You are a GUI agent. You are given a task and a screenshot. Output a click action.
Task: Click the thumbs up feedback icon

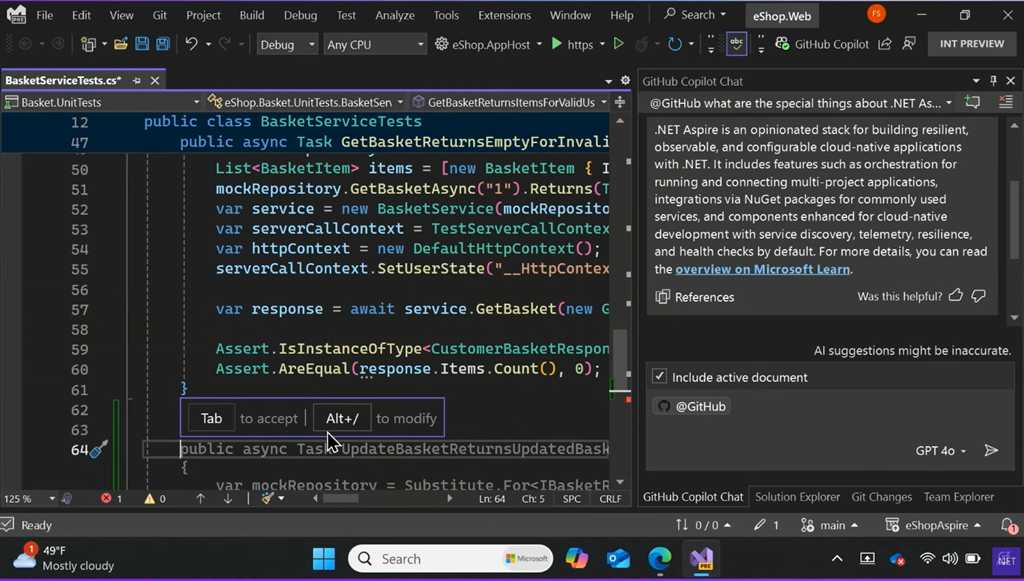click(955, 296)
